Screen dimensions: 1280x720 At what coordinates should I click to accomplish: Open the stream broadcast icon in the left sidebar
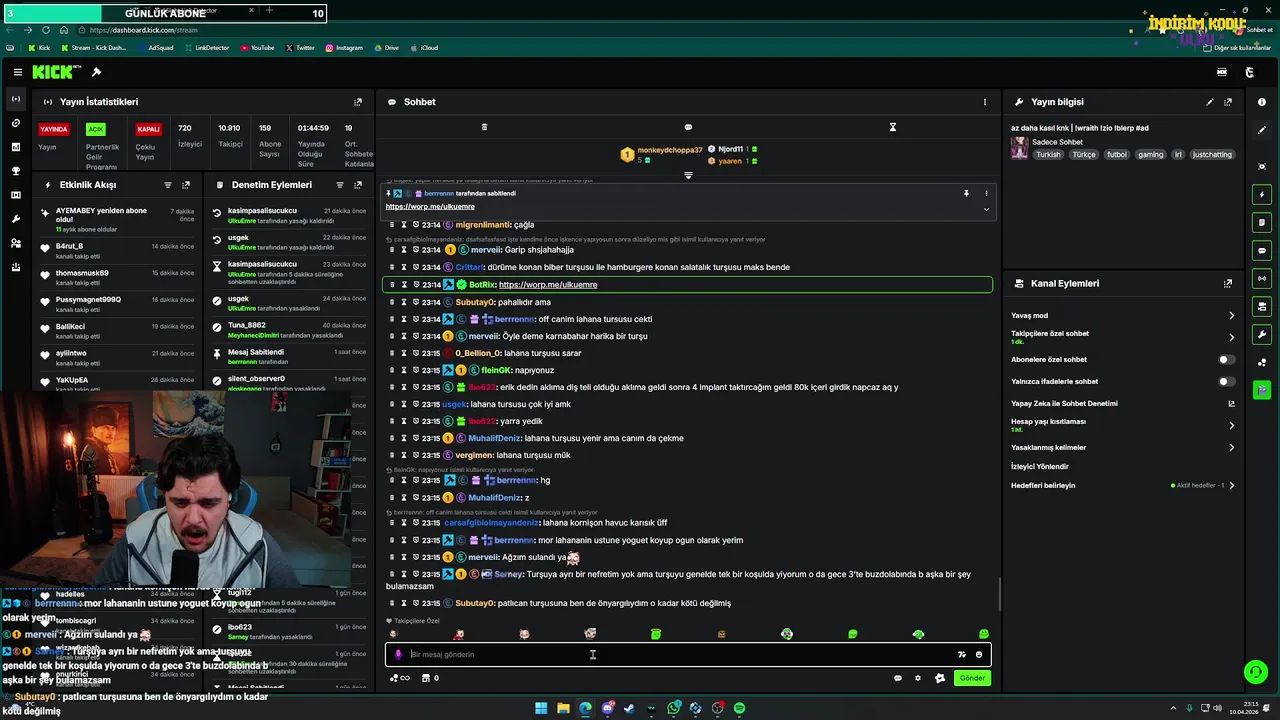pyautogui.click(x=15, y=99)
